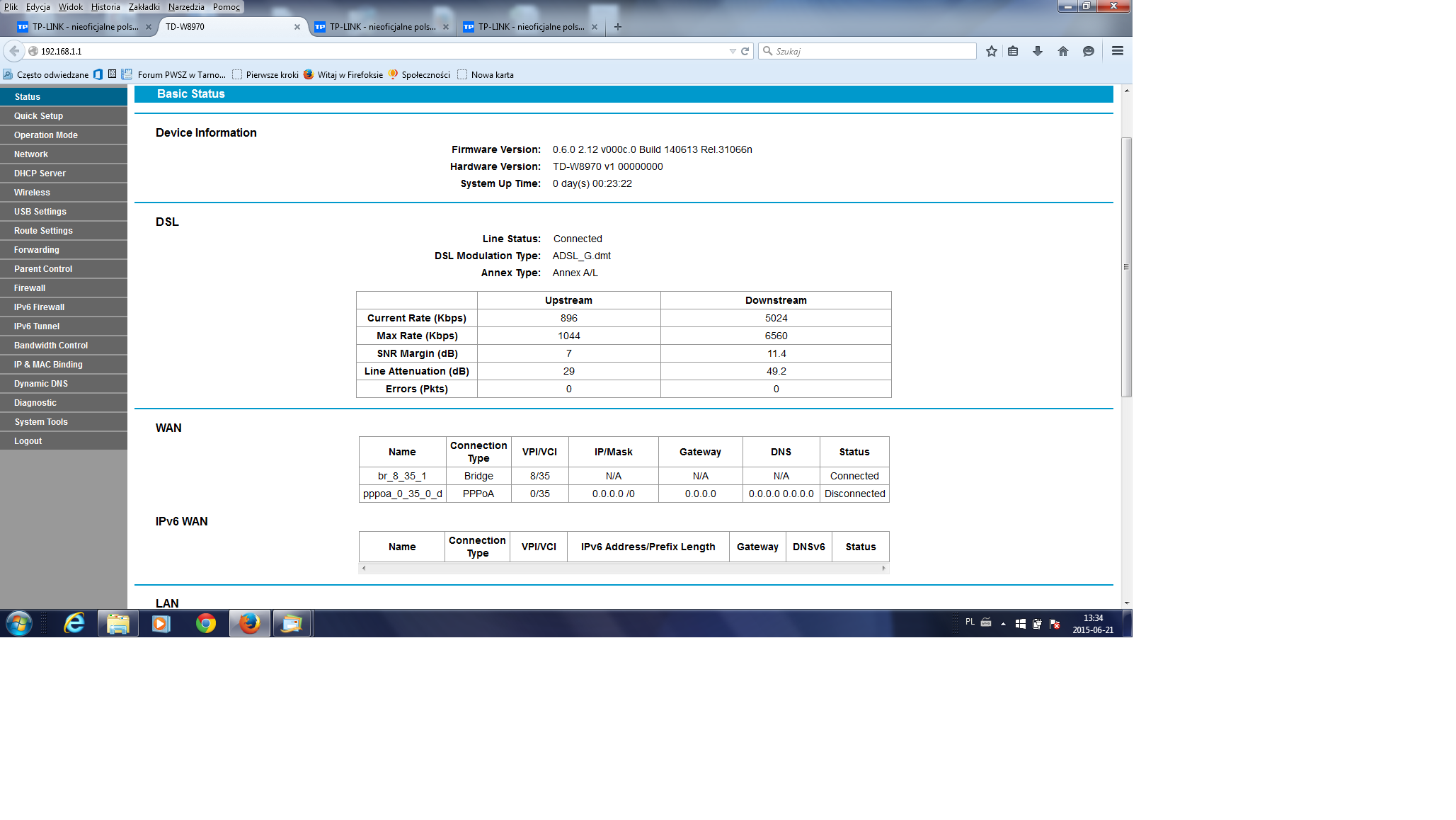Open Wireless settings in sidebar
Viewport: 1456px width, 820px height.
32,193
